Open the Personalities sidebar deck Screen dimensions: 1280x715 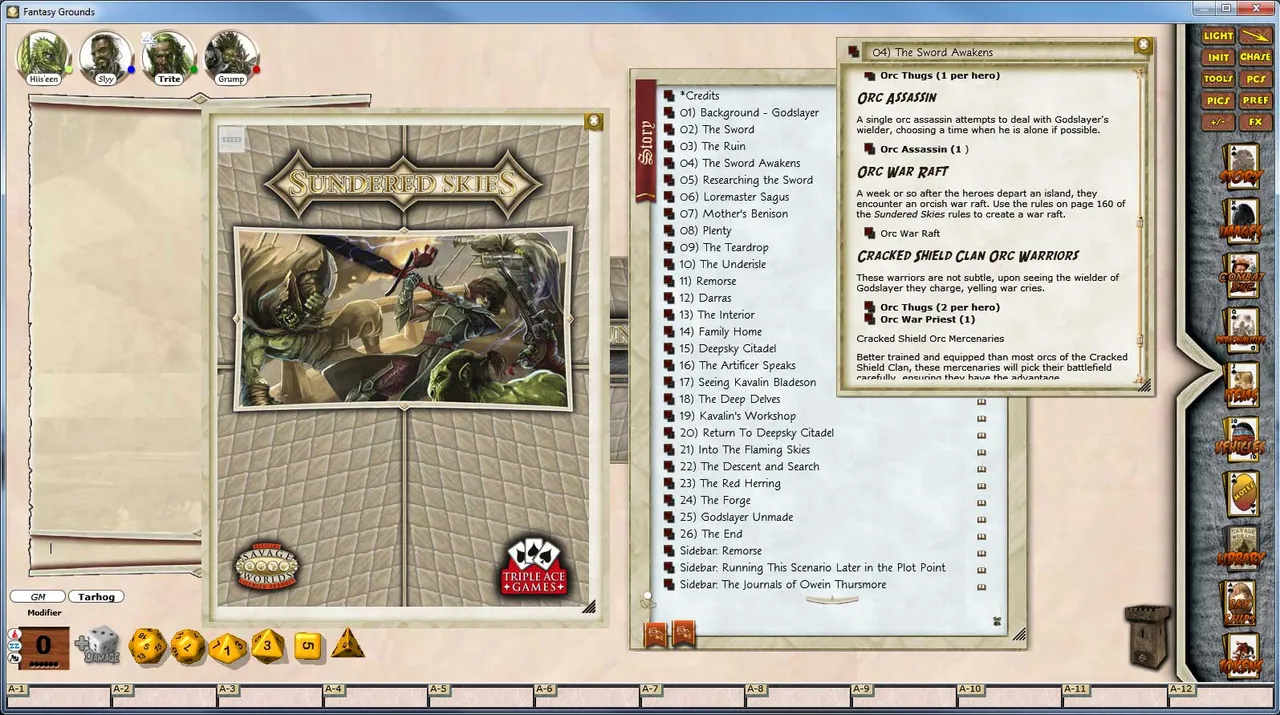tap(1240, 331)
